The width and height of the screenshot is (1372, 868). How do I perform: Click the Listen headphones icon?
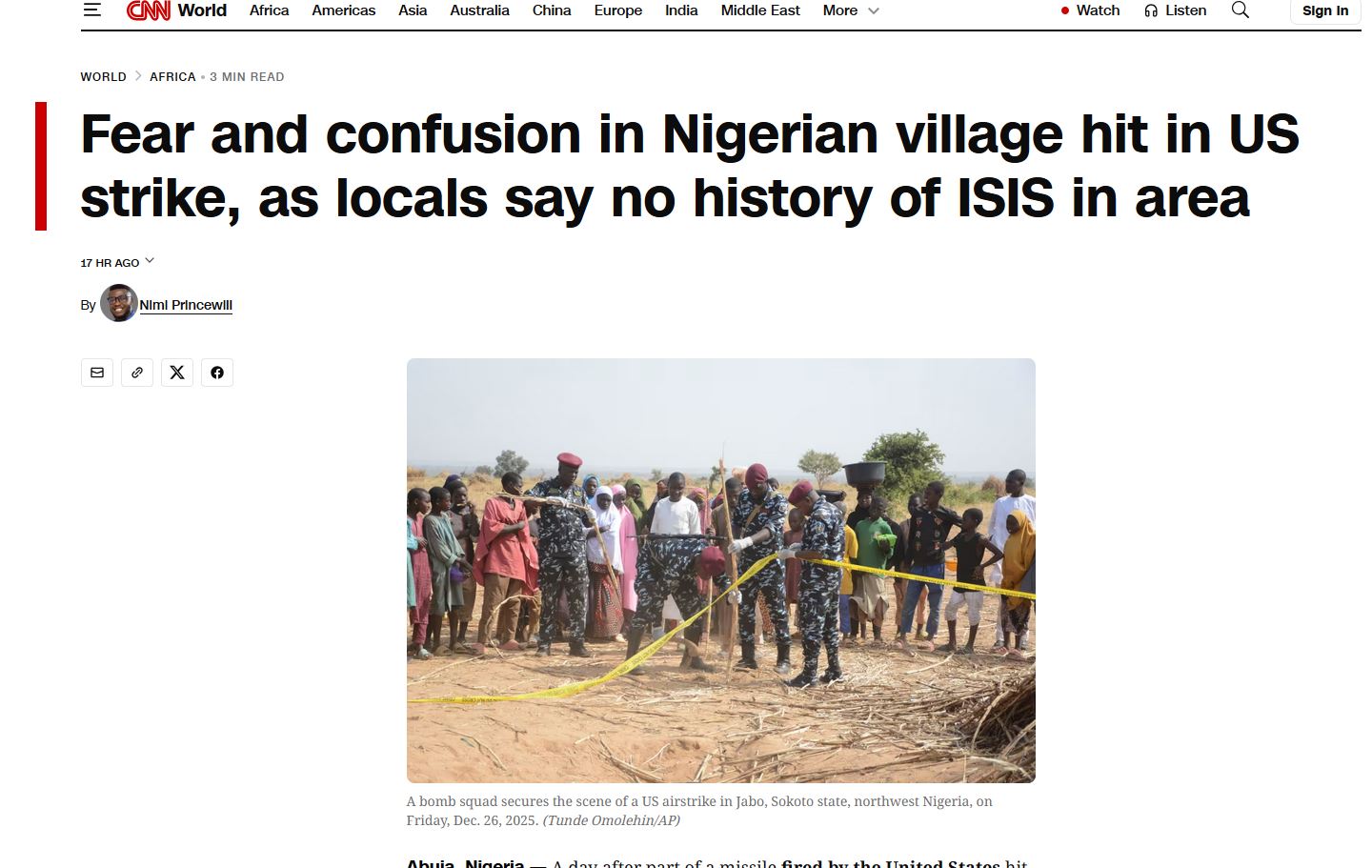[x=1151, y=10]
